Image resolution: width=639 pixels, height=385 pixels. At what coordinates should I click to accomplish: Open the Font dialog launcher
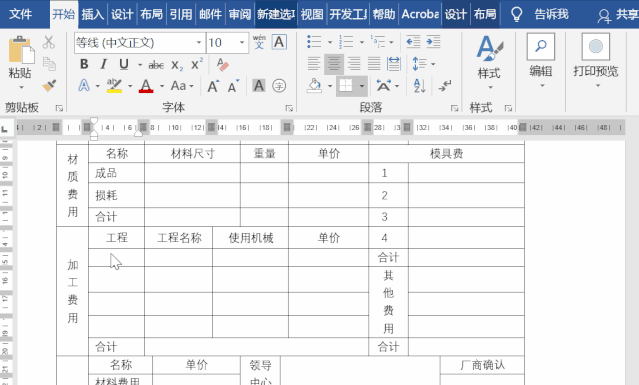(289, 108)
